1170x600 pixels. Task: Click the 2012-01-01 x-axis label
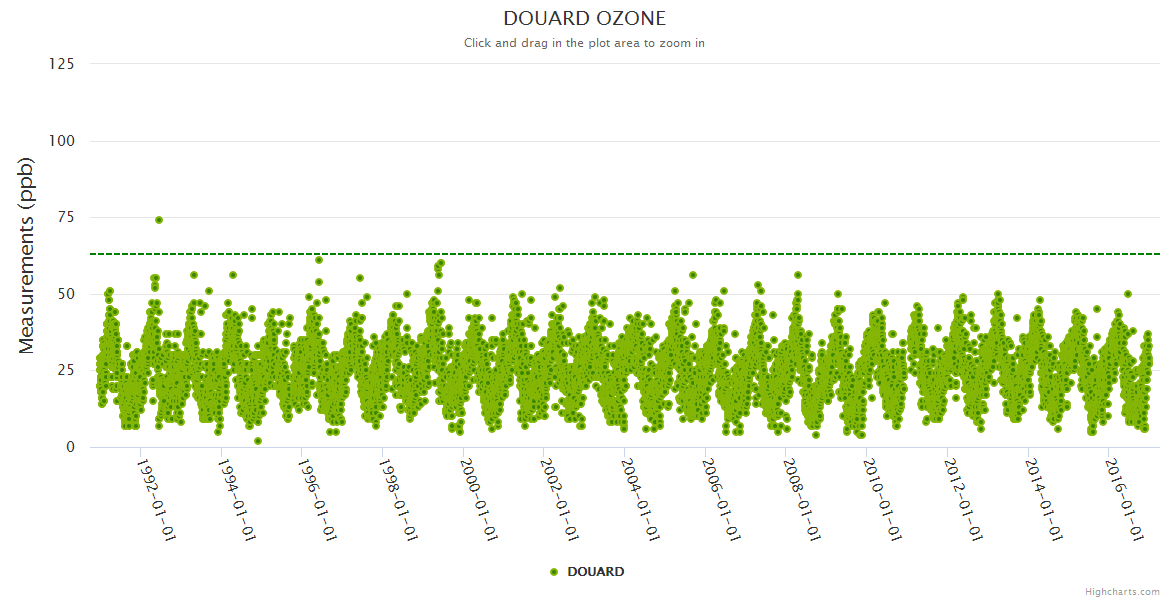point(965,500)
